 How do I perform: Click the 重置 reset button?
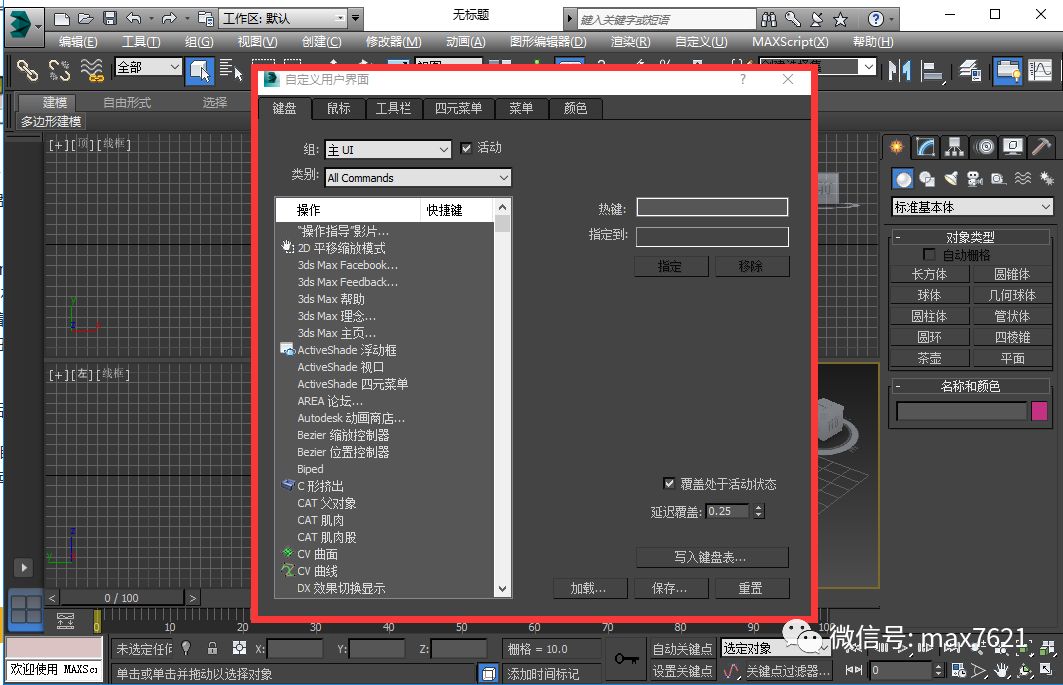pyautogui.click(x=751, y=589)
